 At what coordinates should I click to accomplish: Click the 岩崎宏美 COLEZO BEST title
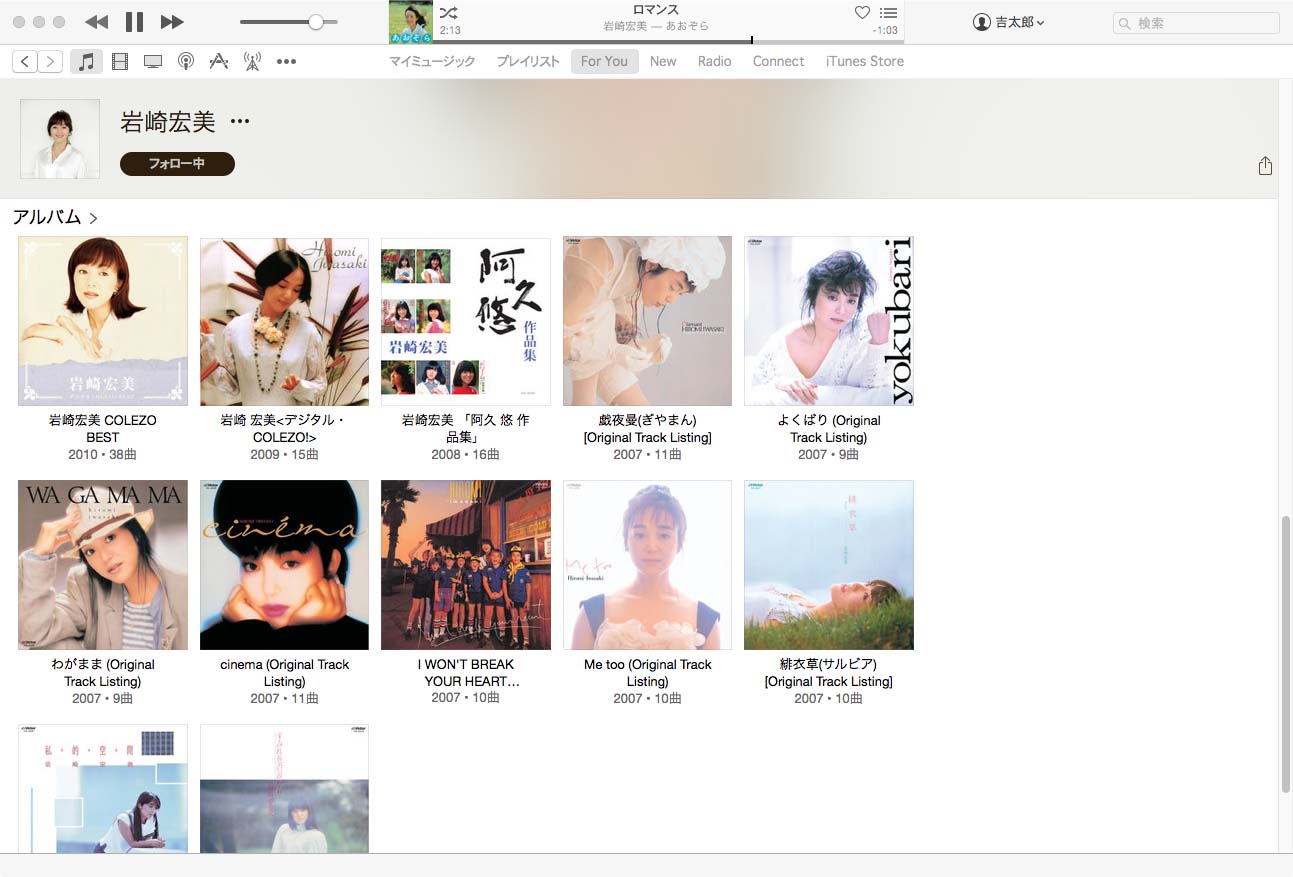(103, 429)
